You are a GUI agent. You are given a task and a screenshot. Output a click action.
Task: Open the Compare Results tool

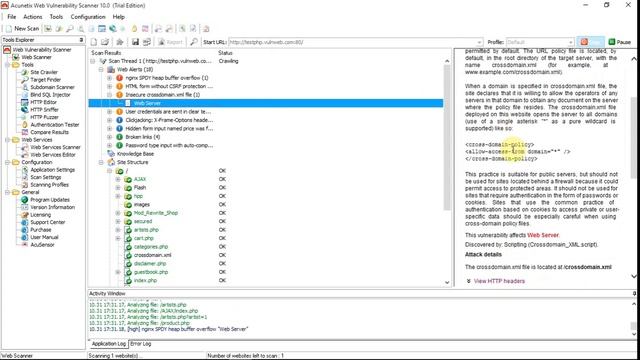pos(49,132)
